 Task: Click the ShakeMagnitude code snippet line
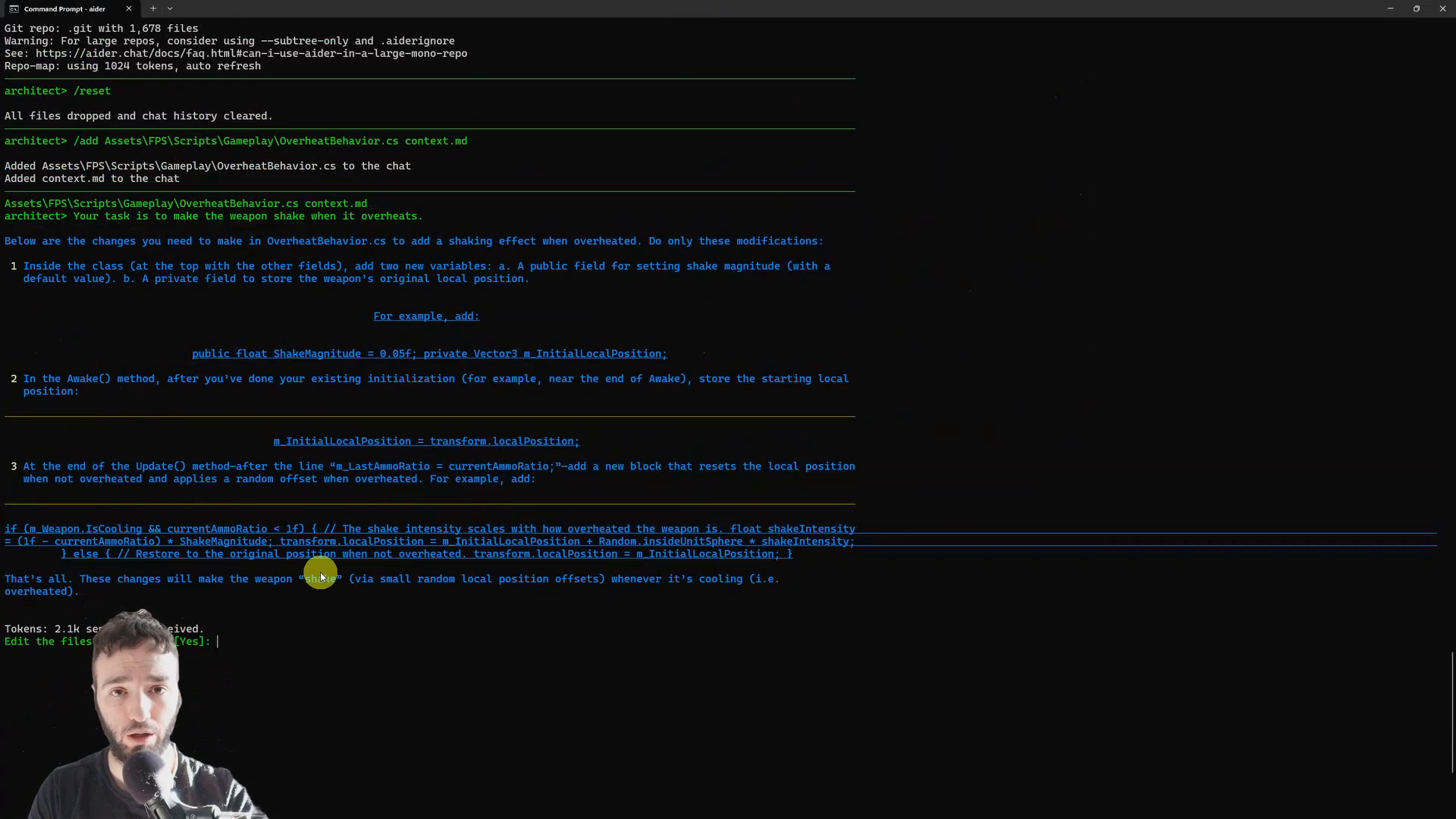click(428, 353)
